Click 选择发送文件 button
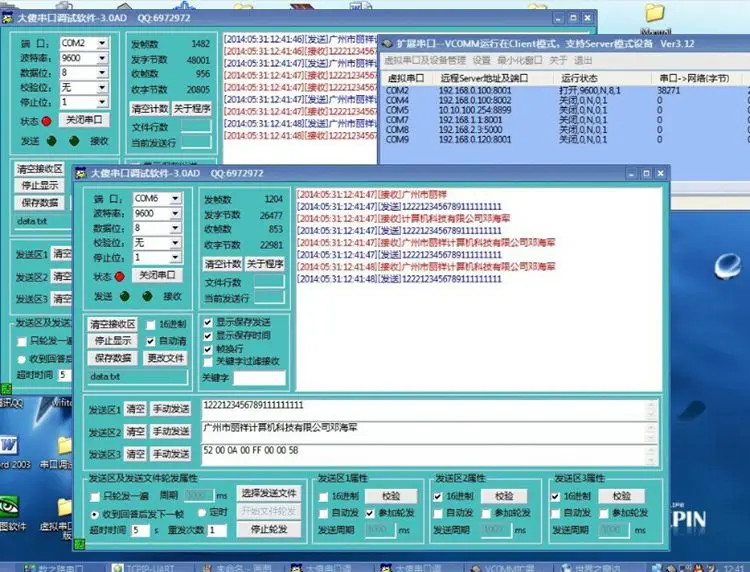This screenshot has height=572, width=750. pyautogui.click(x=269, y=494)
